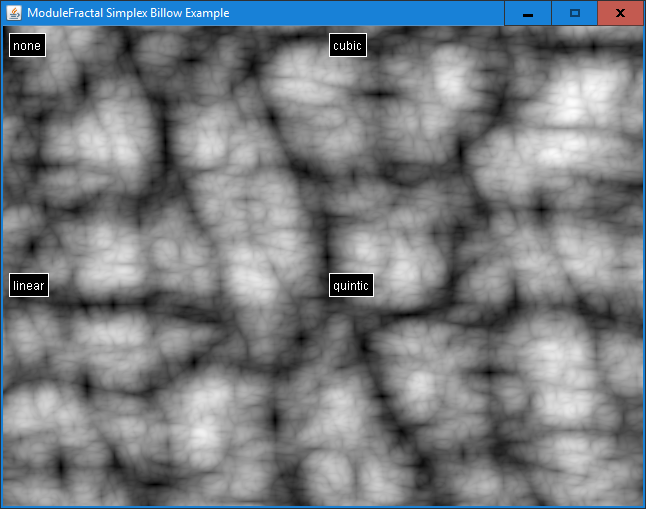Click the bottom border of the window
This screenshot has height=509, width=646.
[323, 506]
